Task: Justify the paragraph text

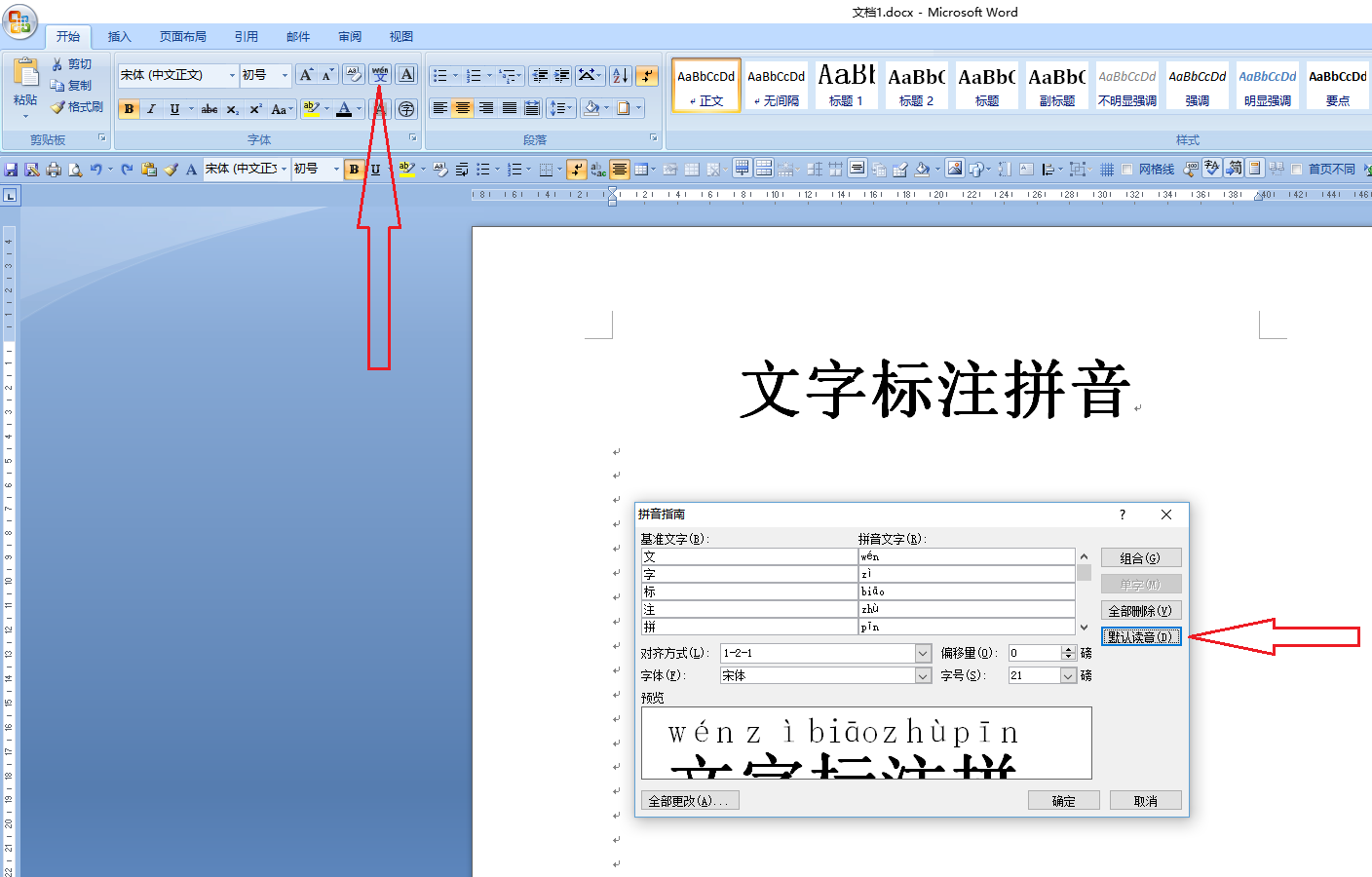Action: pyautogui.click(x=510, y=108)
